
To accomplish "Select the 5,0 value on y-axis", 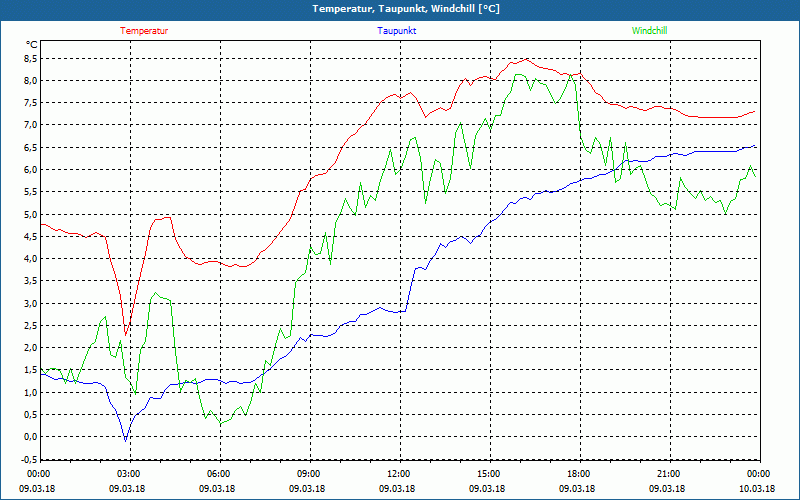I will tap(29, 214).
